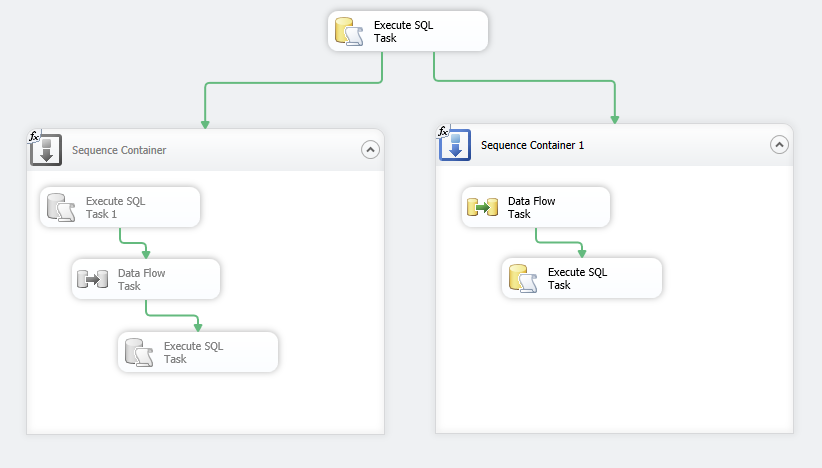Click the grayed-out Data Flow Task icon
Screen dimensions: 822x468
(x=92, y=279)
